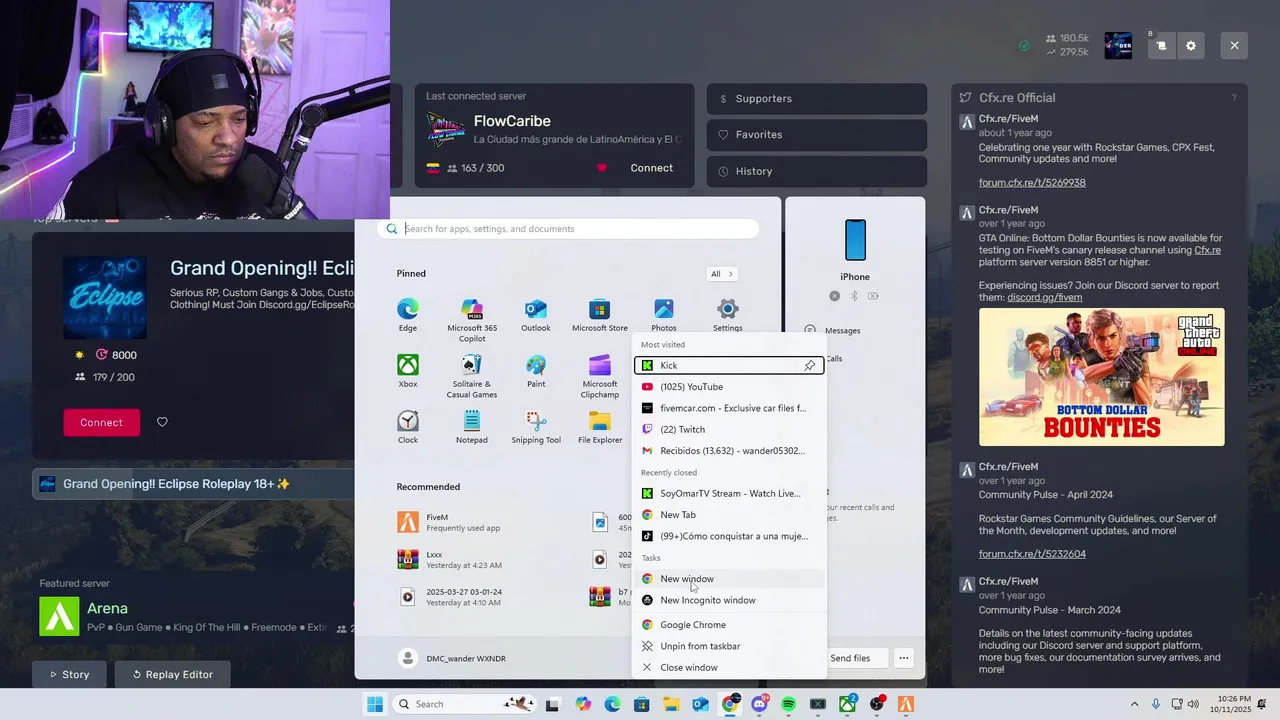
Task: Open the Snipping Tool
Action: pos(536,427)
